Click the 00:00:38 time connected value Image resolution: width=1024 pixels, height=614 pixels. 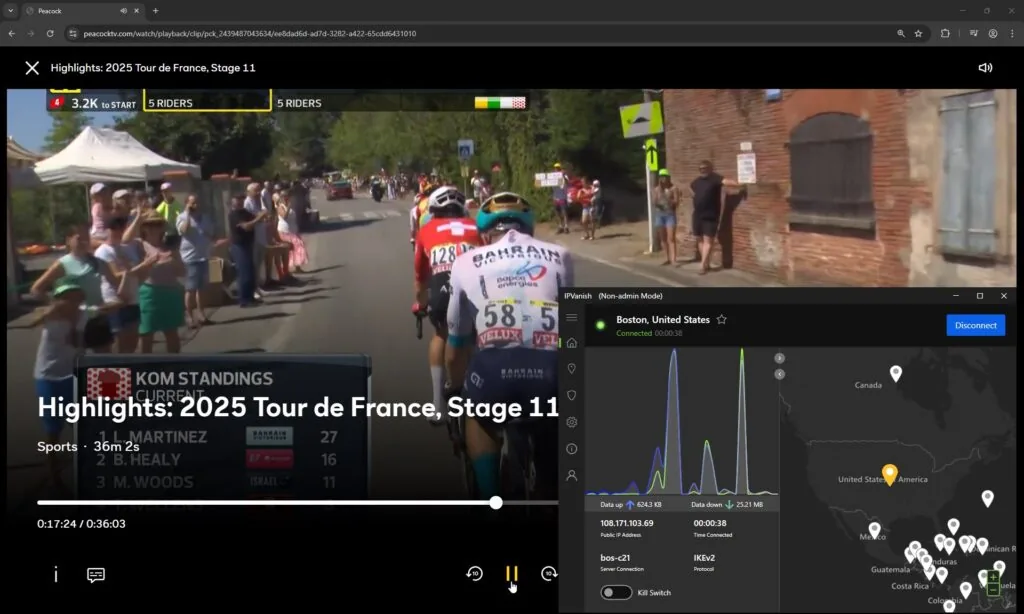pos(710,523)
